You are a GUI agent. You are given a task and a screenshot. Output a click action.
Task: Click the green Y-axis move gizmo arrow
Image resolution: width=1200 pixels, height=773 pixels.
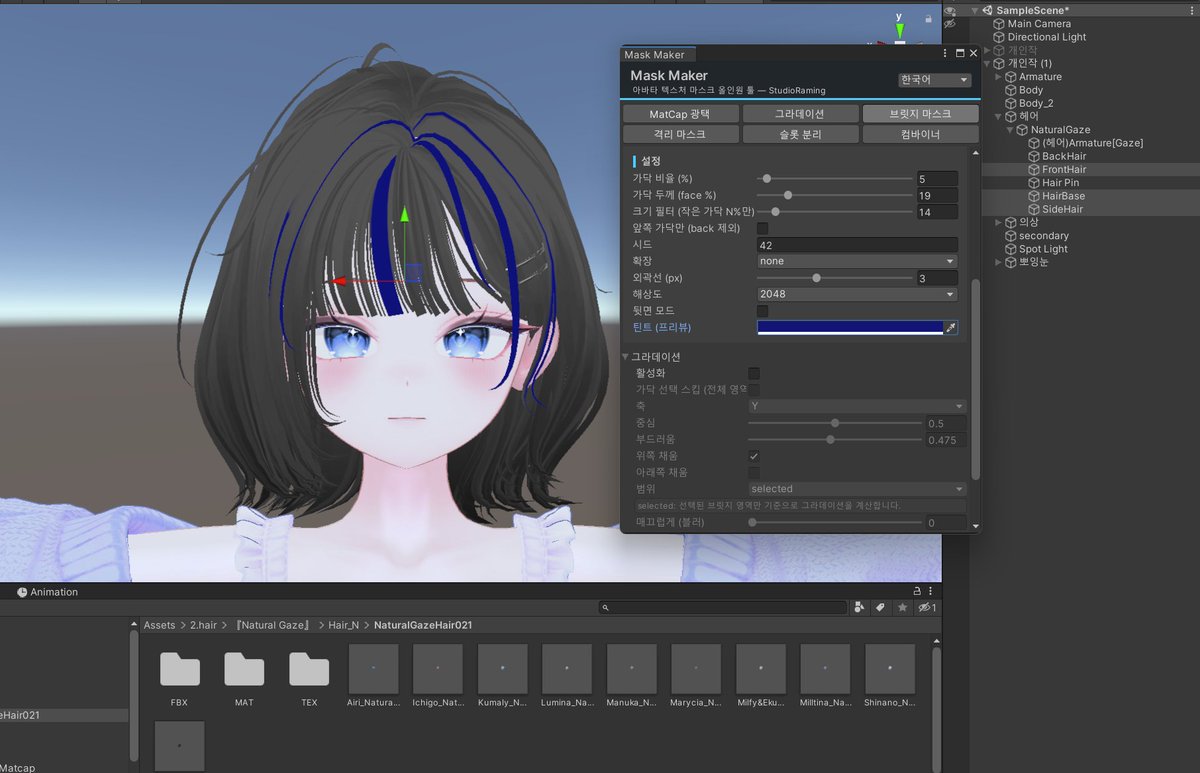click(x=404, y=214)
